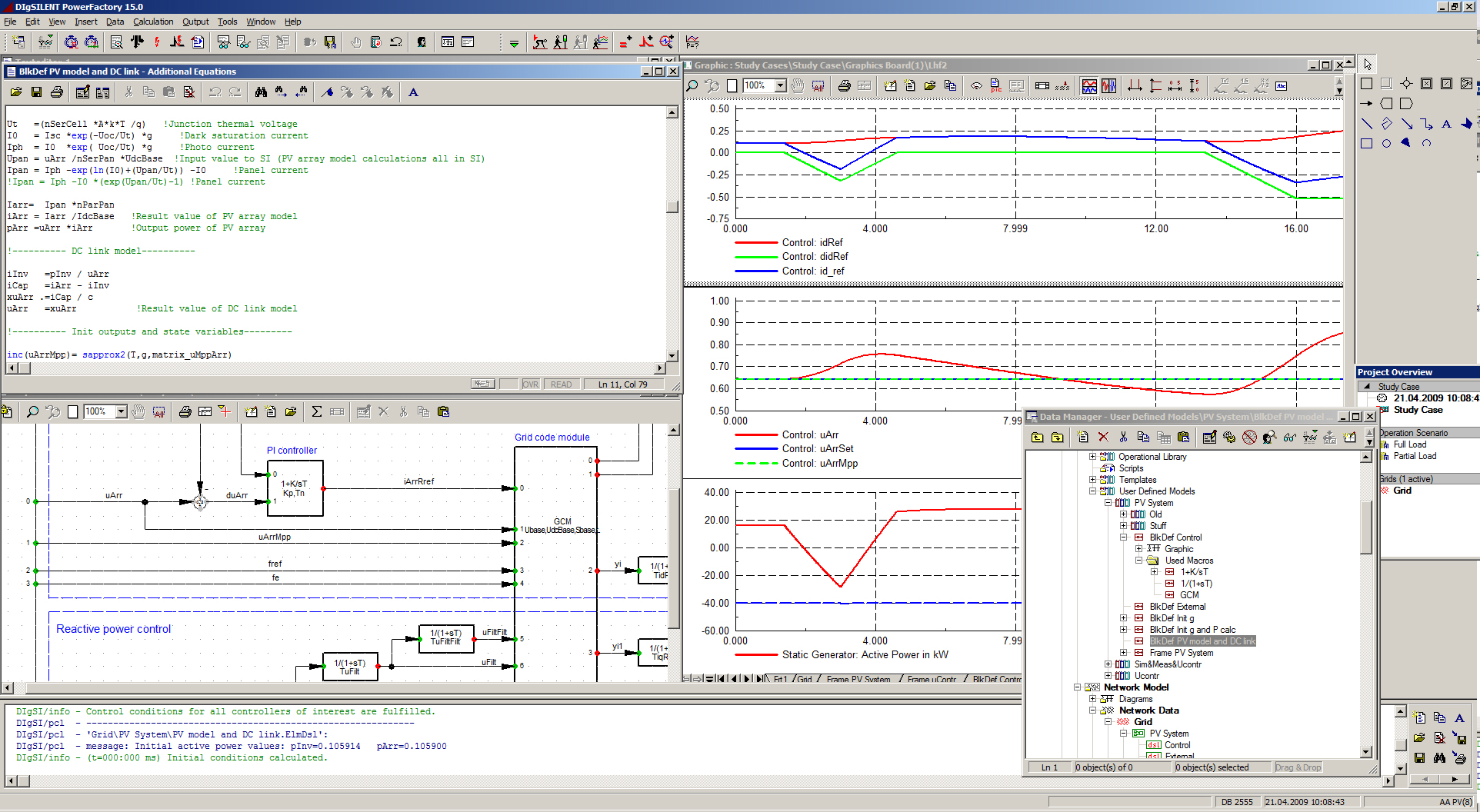Switch to the Grid graphics tab

pyautogui.click(x=805, y=680)
